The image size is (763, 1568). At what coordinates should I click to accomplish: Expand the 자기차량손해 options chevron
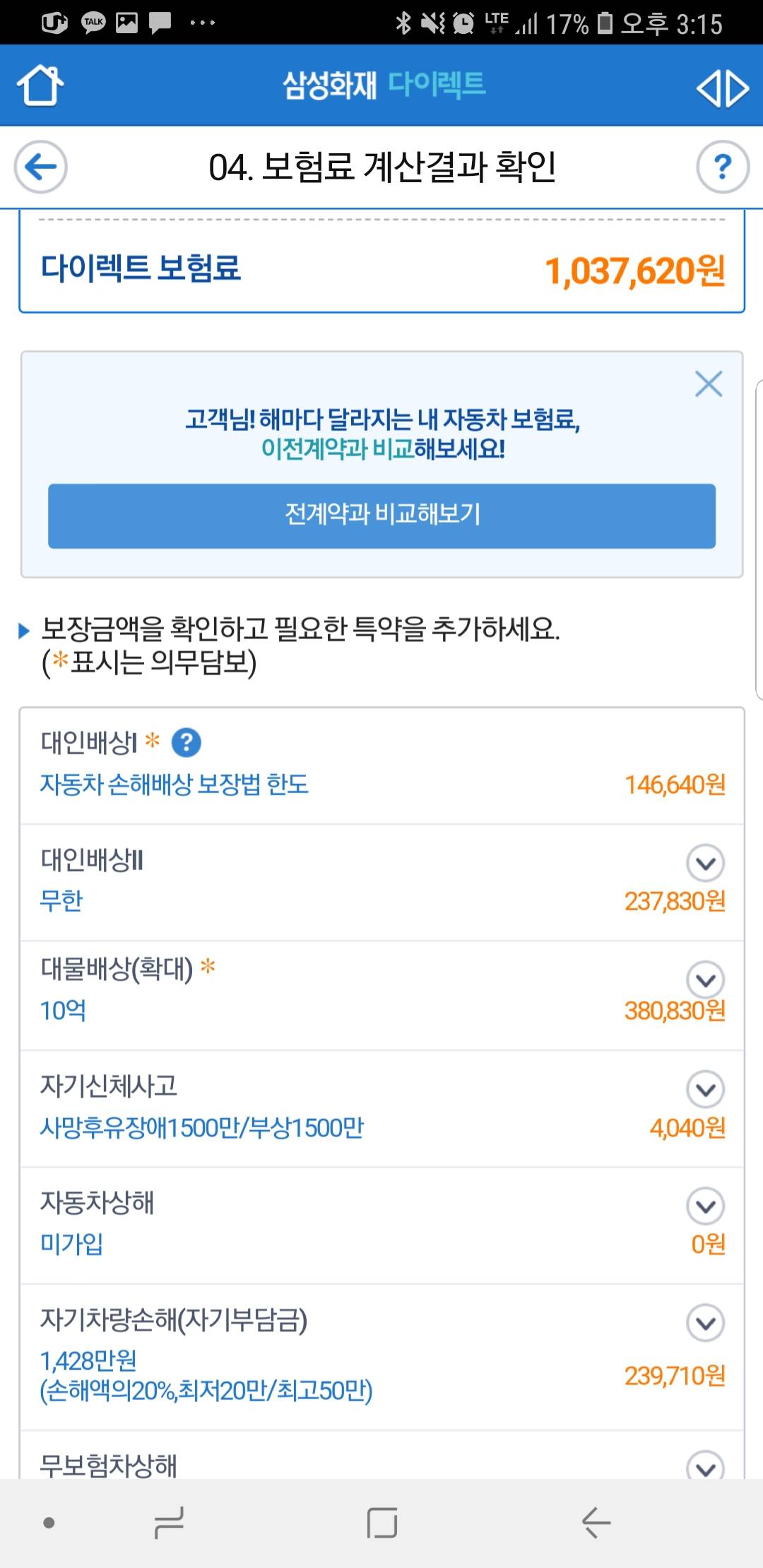tap(705, 1323)
